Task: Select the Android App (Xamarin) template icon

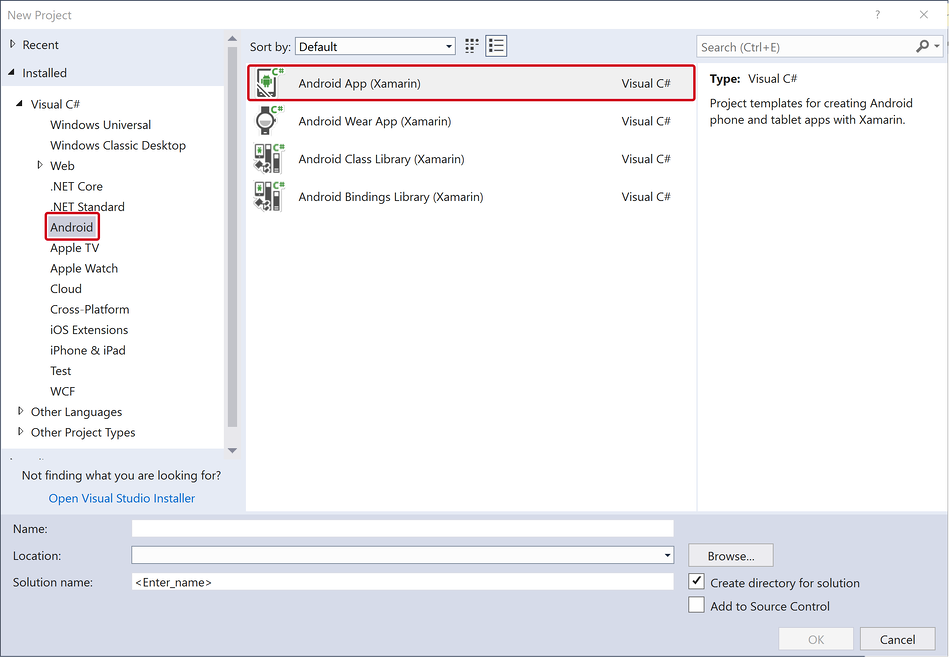Action: [269, 83]
